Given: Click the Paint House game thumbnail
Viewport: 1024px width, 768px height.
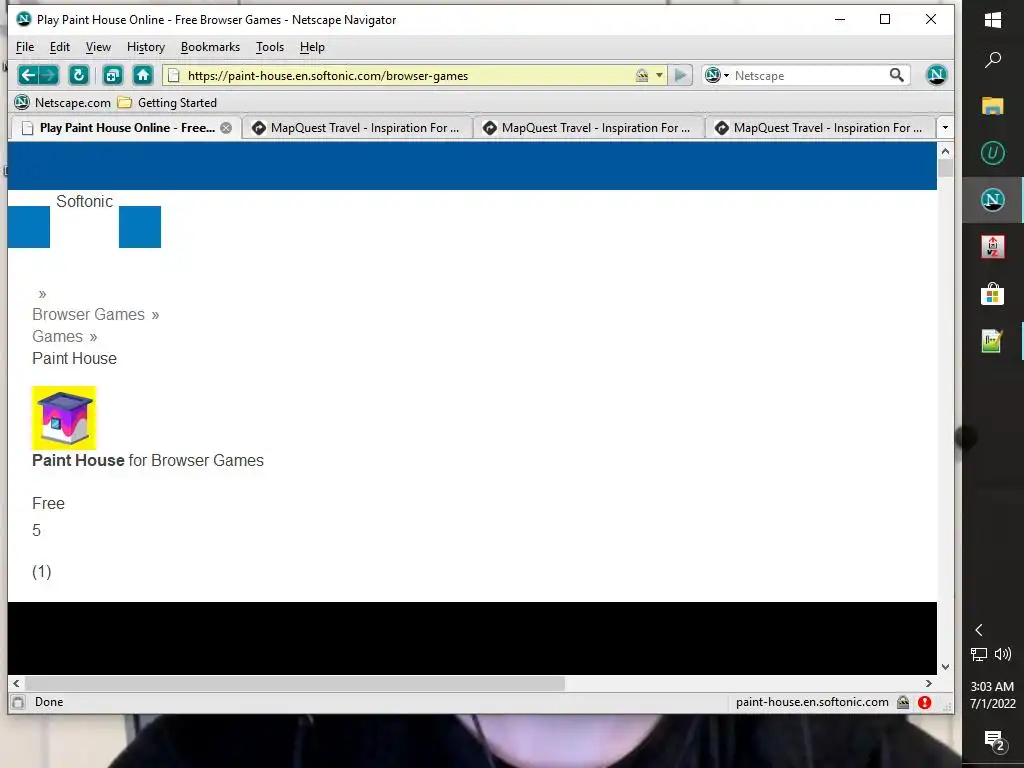Looking at the screenshot, I should point(64,418).
